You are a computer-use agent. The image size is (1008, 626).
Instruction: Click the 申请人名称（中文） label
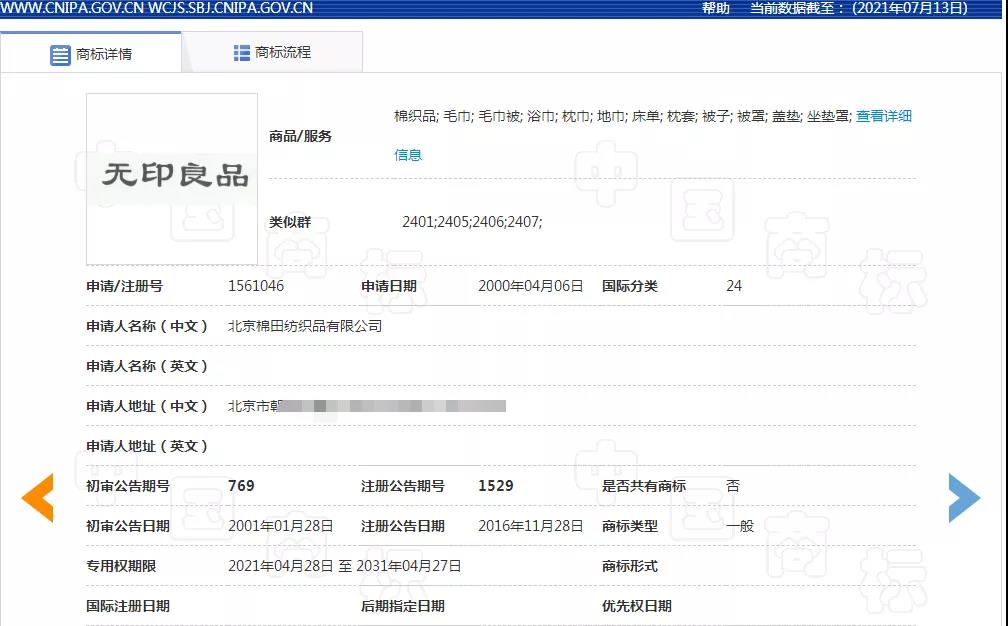click(x=147, y=326)
